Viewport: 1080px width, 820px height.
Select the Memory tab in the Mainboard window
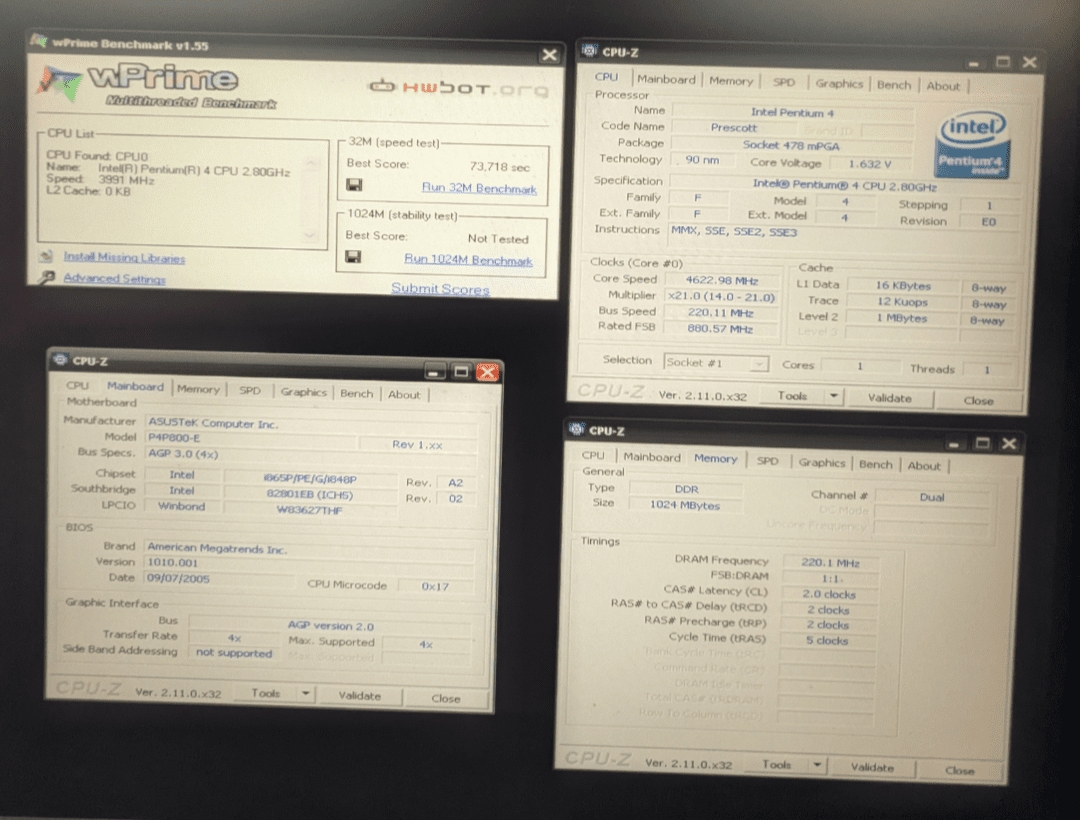[x=198, y=389]
